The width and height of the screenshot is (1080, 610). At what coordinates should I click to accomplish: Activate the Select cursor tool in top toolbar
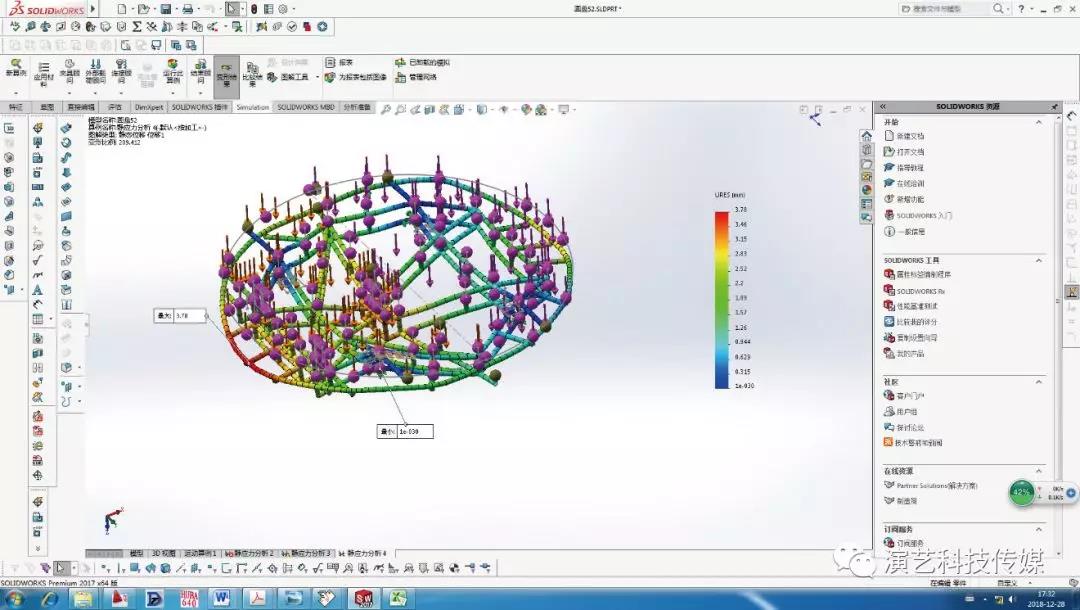(x=232, y=9)
